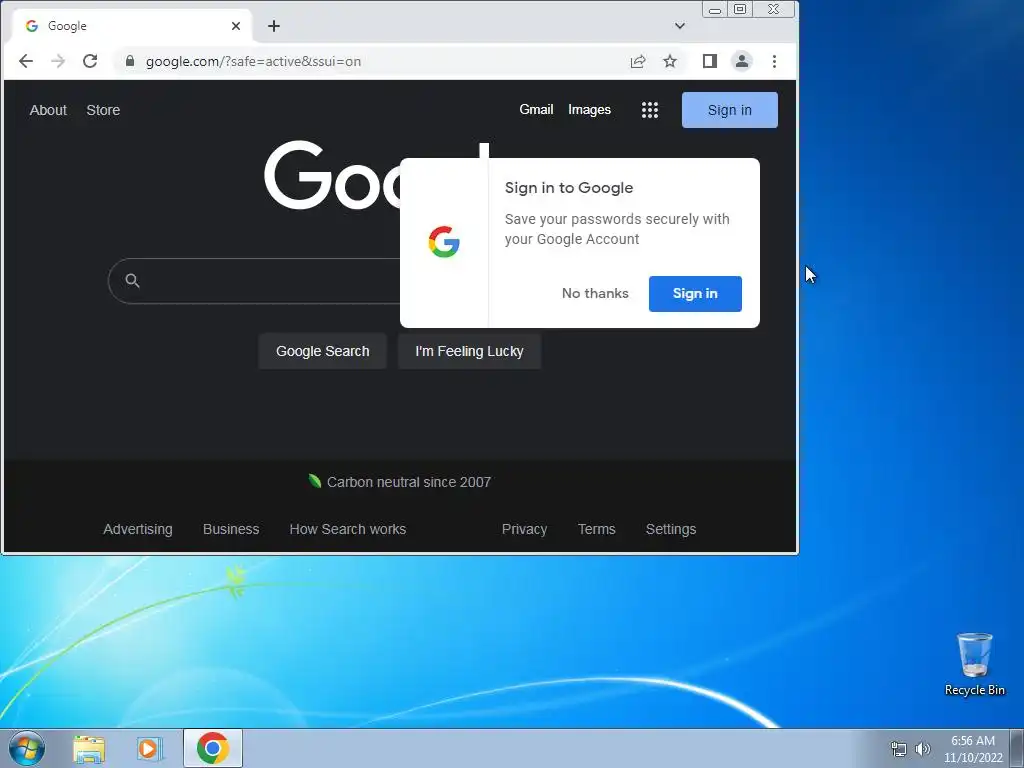Screen dimensions: 1024x768
Task: Open the Privacy footer link
Action: pyautogui.click(x=524, y=529)
